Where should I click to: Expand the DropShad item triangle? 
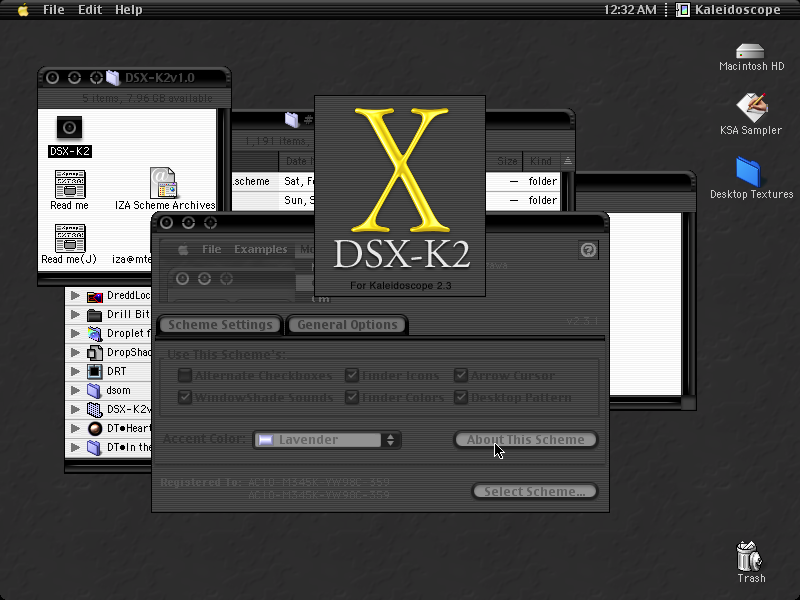pos(75,352)
